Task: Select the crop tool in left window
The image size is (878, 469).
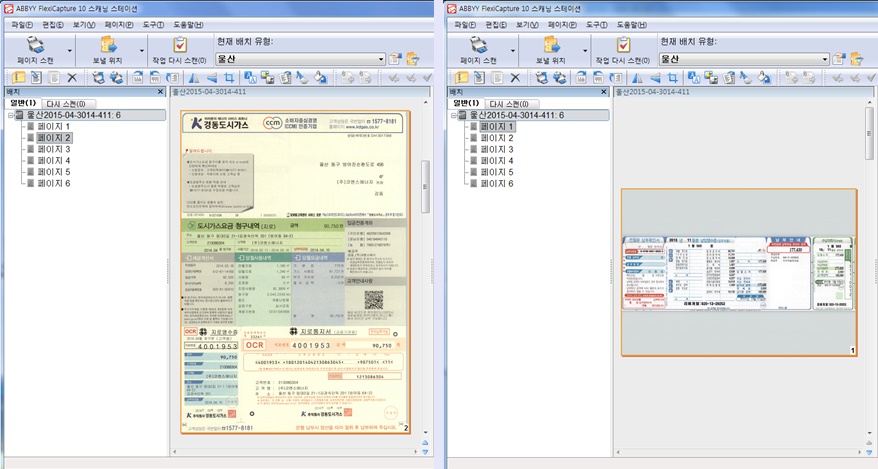Action: point(229,78)
